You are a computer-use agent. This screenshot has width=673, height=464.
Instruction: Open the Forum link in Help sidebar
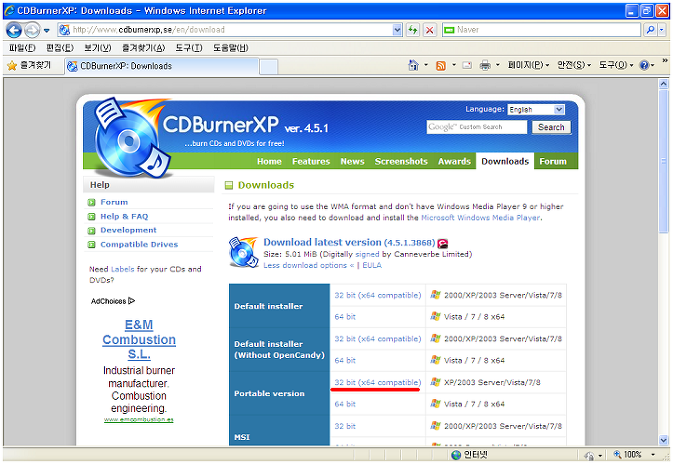click(x=114, y=202)
